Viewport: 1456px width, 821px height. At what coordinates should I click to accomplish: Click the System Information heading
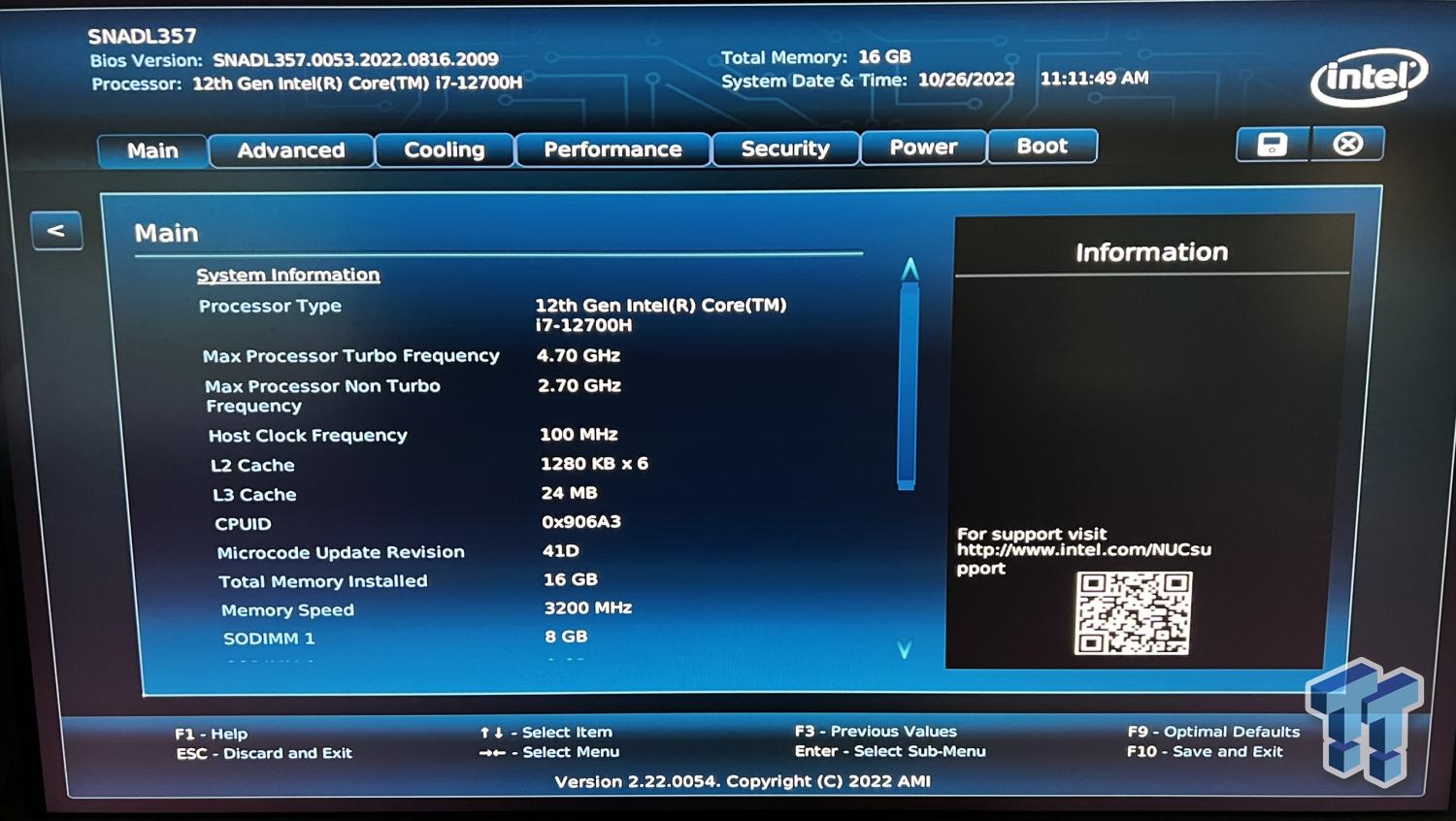coord(288,275)
